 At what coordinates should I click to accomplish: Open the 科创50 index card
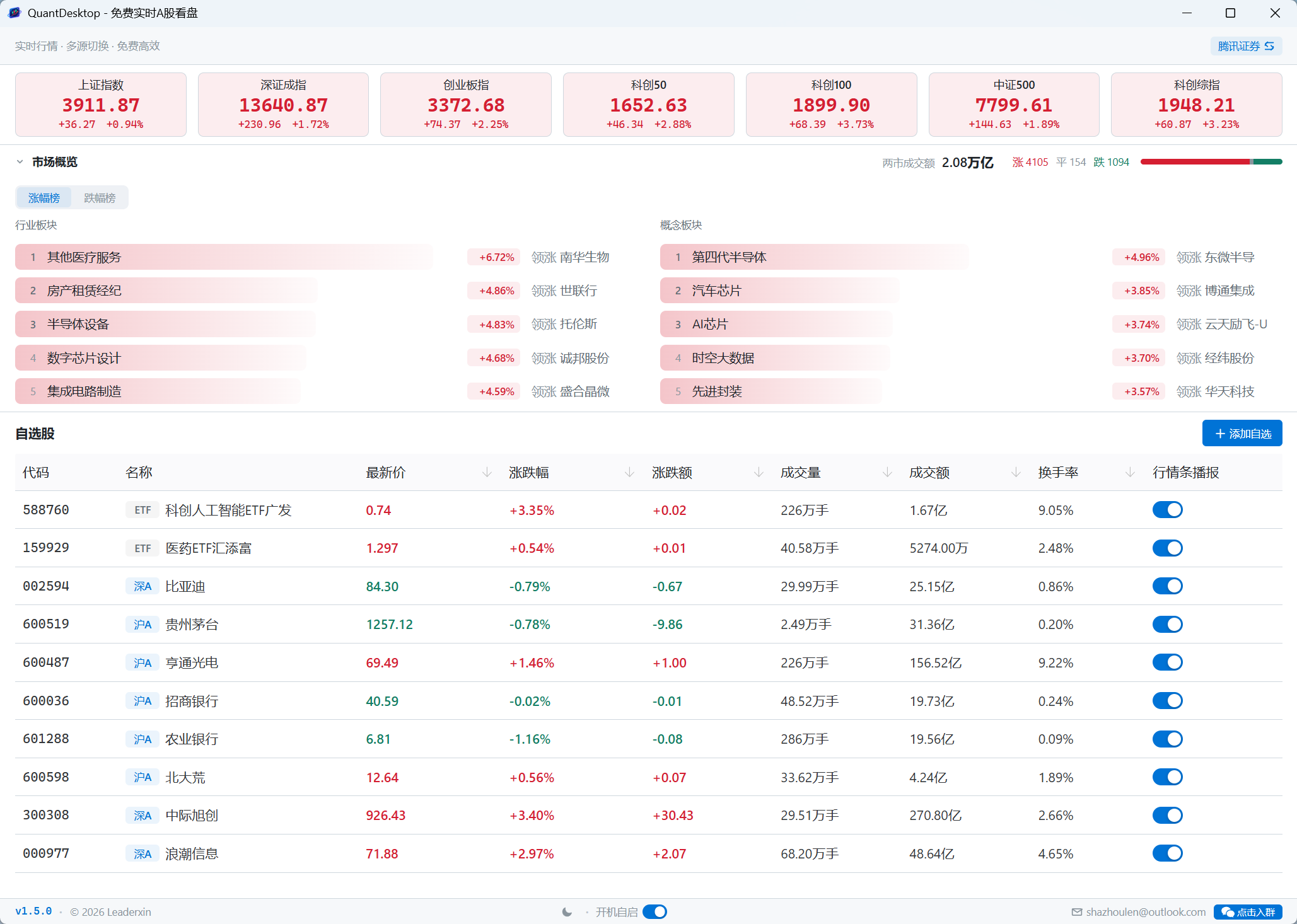tap(648, 105)
